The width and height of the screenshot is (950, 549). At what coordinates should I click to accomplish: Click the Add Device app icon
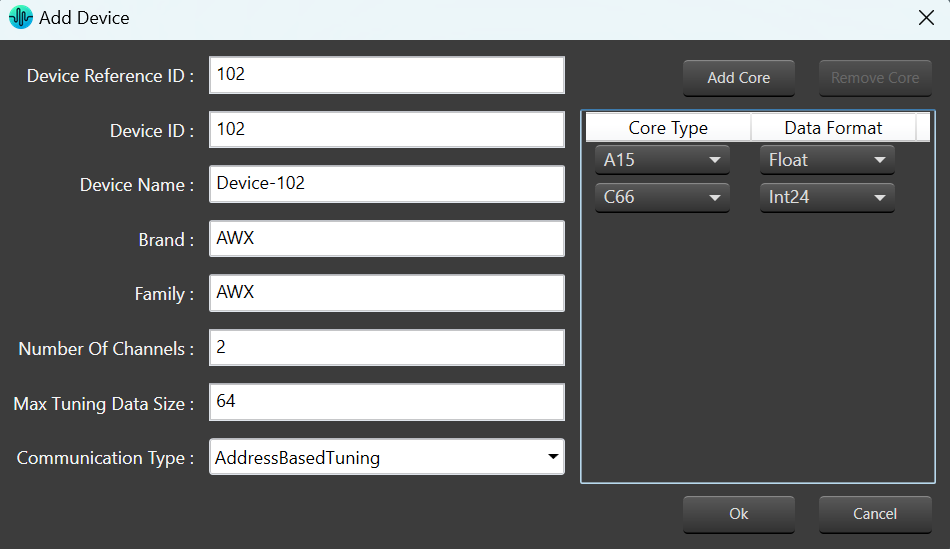[x=21, y=18]
